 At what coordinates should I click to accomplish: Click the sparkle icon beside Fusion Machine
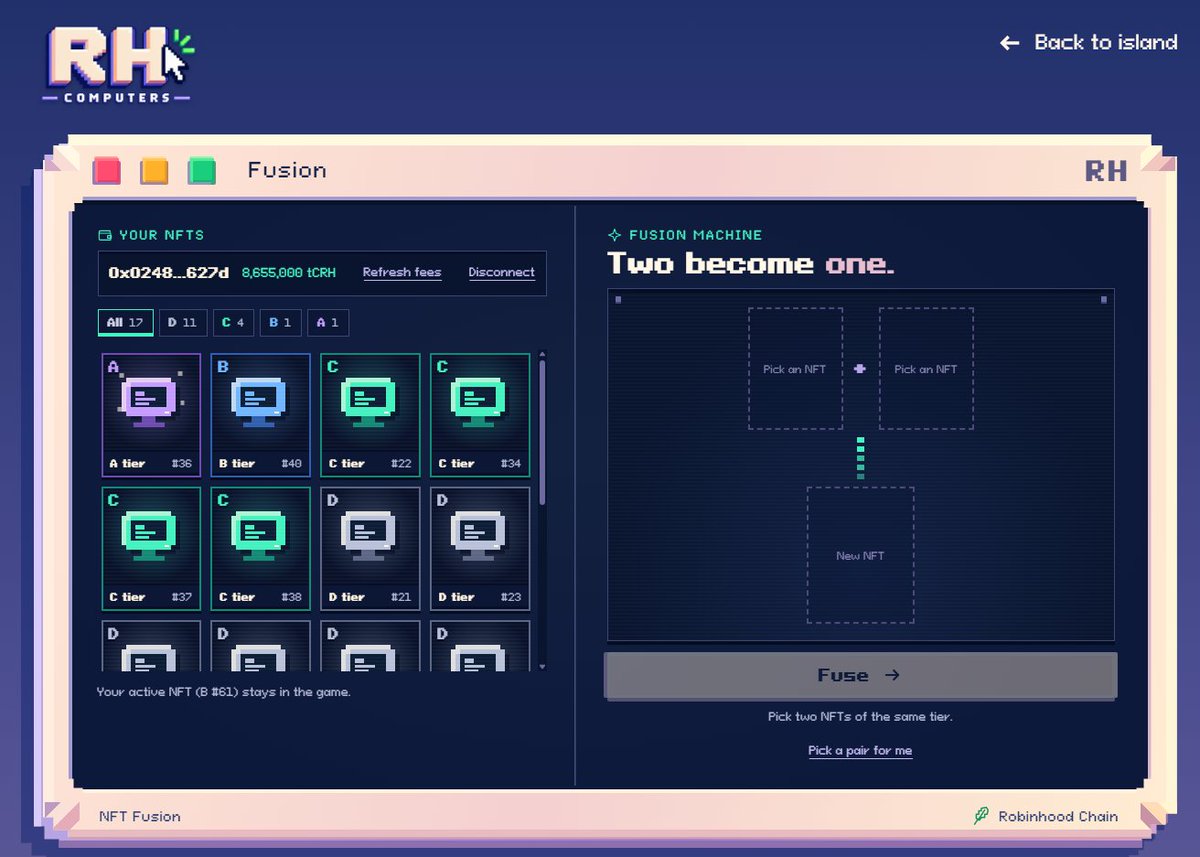(x=615, y=235)
